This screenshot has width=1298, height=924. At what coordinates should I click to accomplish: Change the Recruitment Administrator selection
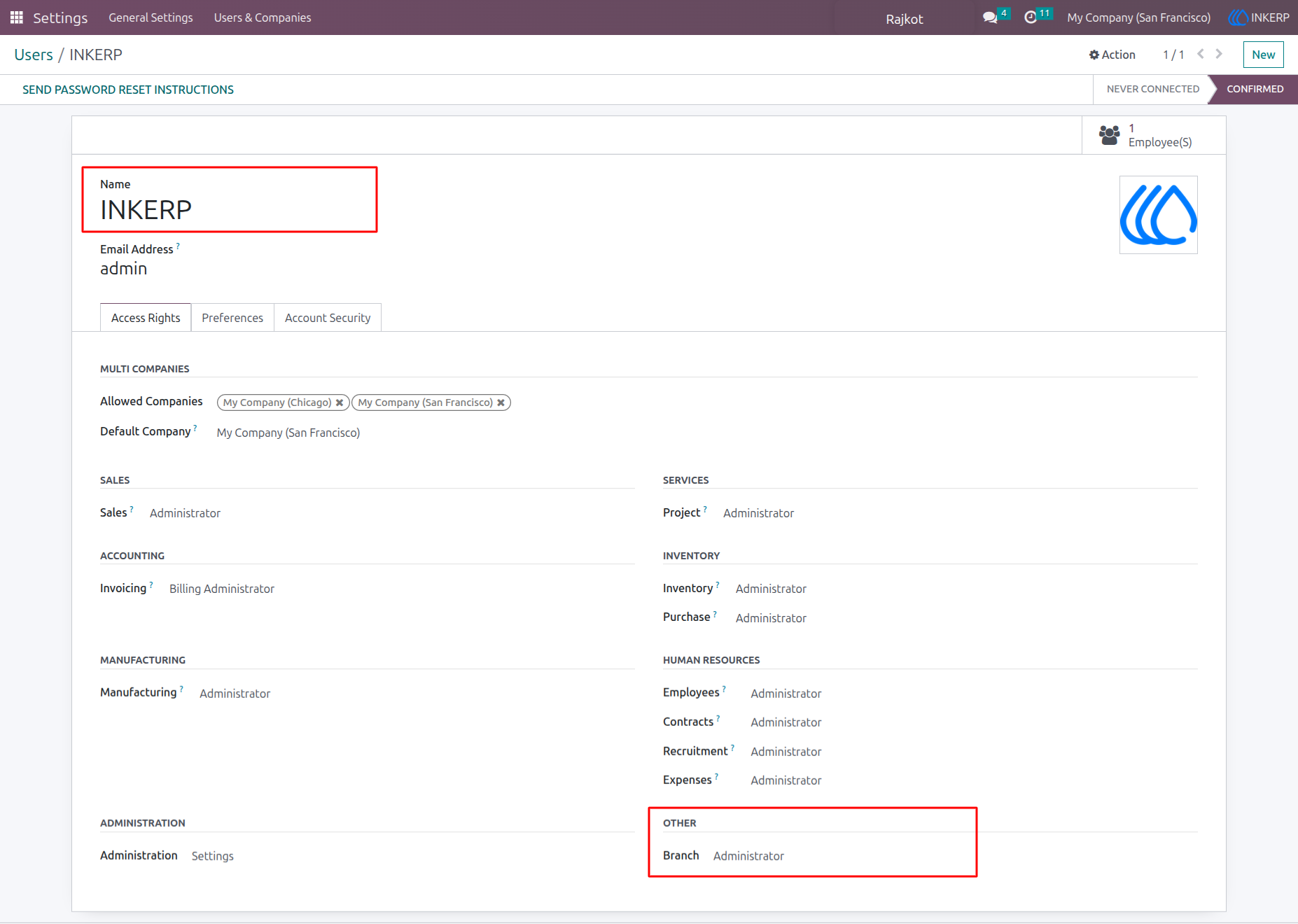pos(786,752)
